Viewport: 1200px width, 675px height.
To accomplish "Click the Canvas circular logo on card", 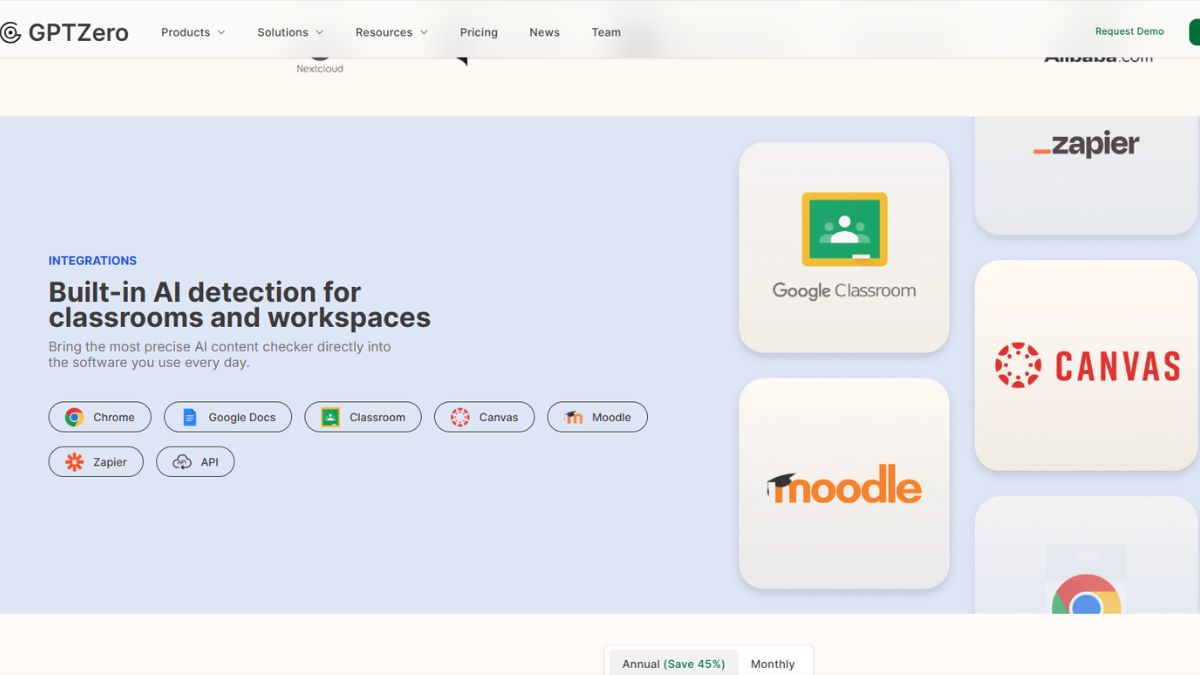I will [1018, 365].
